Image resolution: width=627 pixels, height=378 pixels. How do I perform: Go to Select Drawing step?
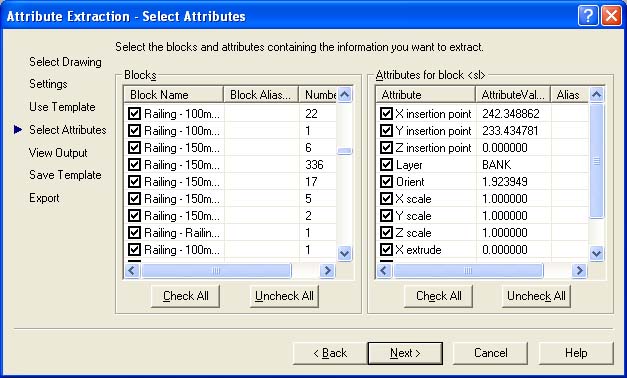pyautogui.click(x=65, y=62)
